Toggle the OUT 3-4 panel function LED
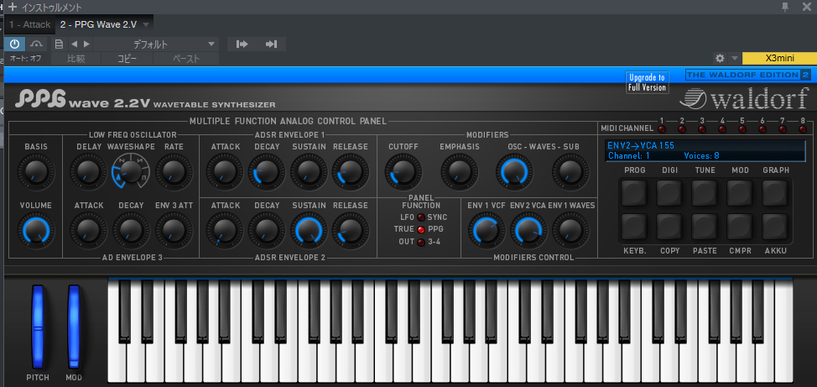 (x=420, y=242)
